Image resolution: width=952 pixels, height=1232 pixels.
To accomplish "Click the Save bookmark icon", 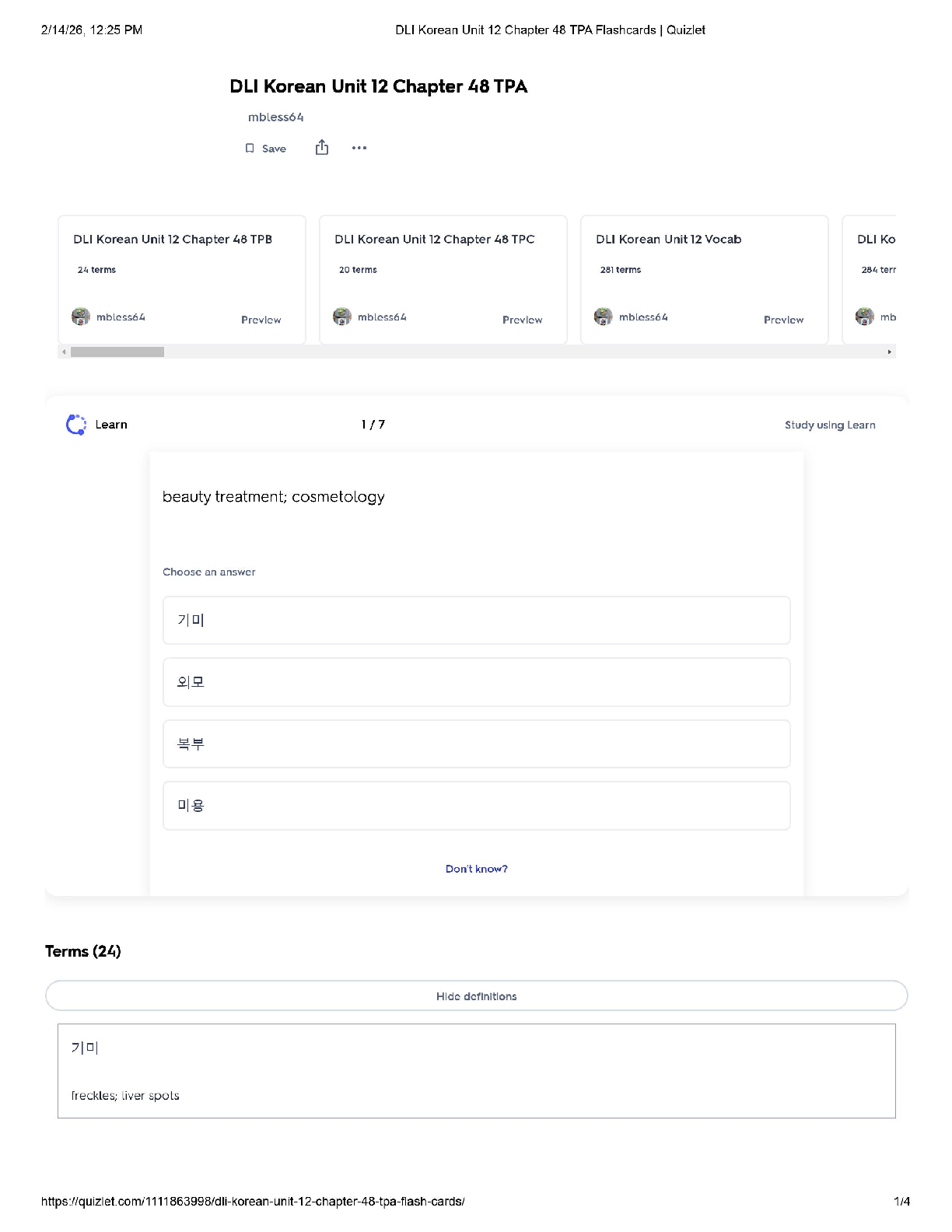I will point(250,149).
